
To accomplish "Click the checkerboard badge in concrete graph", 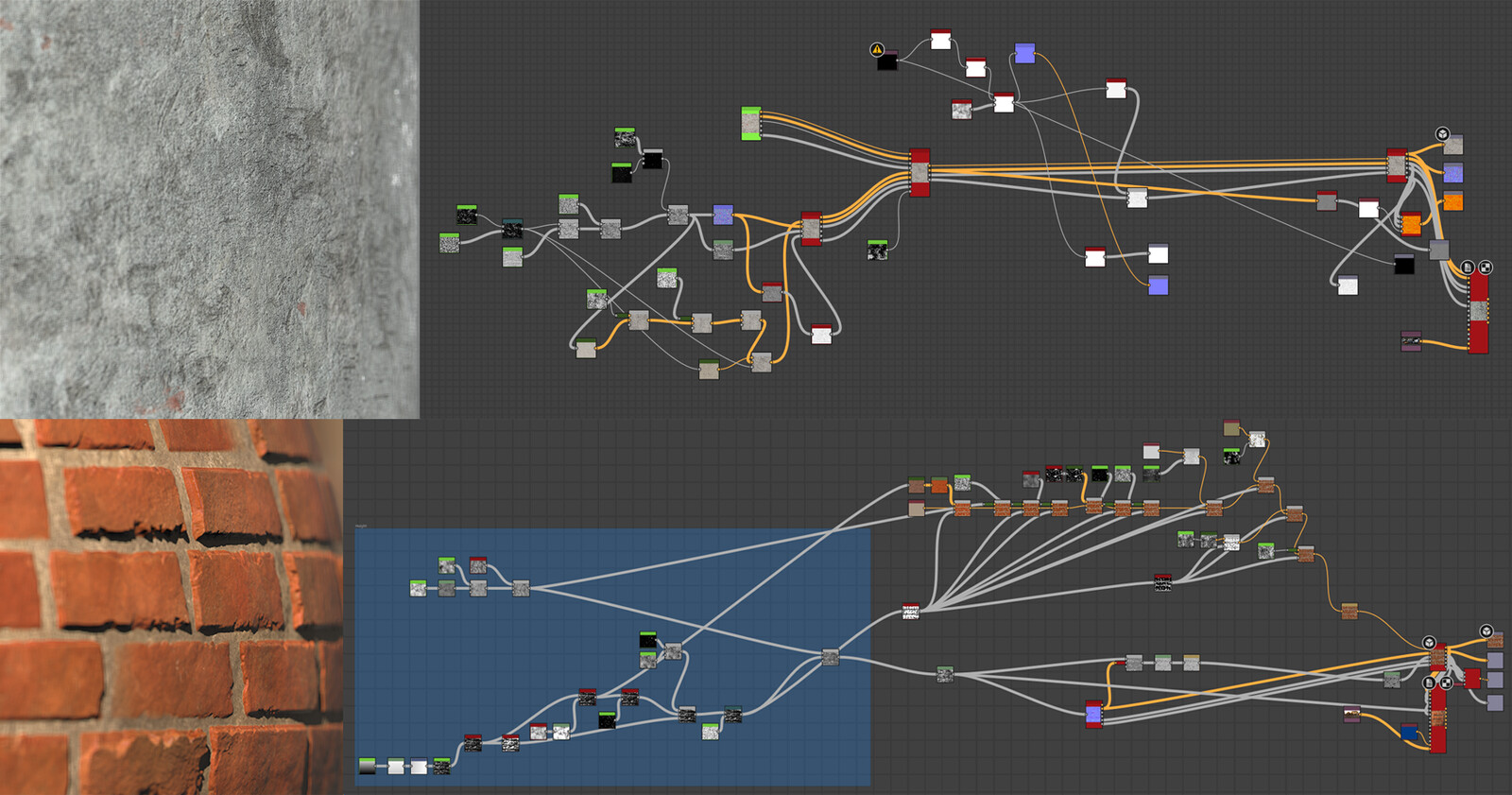I will [1486, 268].
